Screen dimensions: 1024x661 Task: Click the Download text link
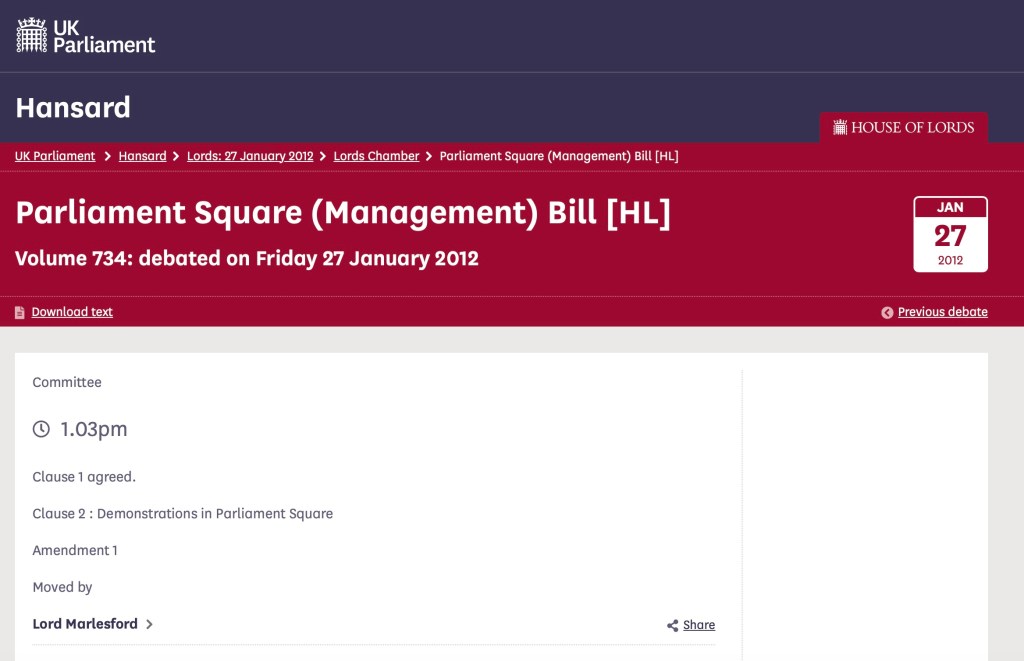pyautogui.click(x=72, y=312)
